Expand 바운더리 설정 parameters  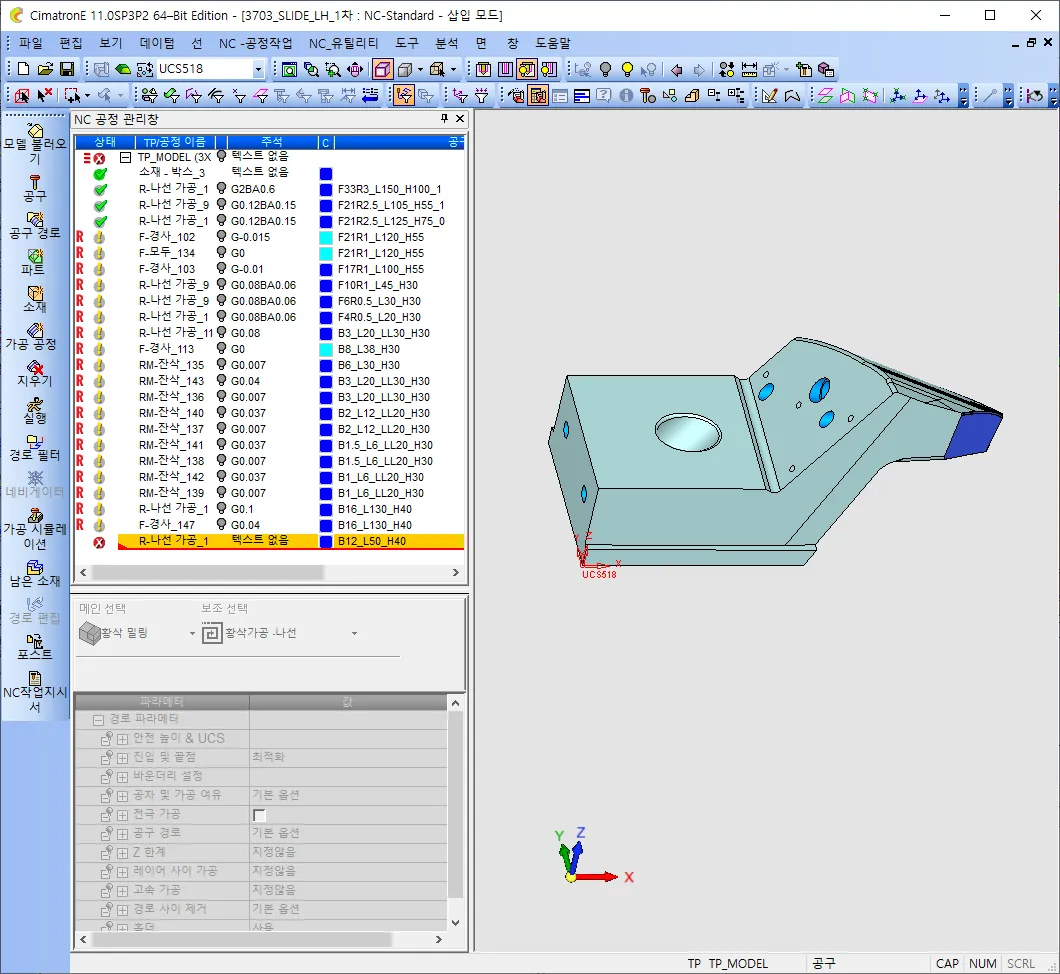(122, 777)
